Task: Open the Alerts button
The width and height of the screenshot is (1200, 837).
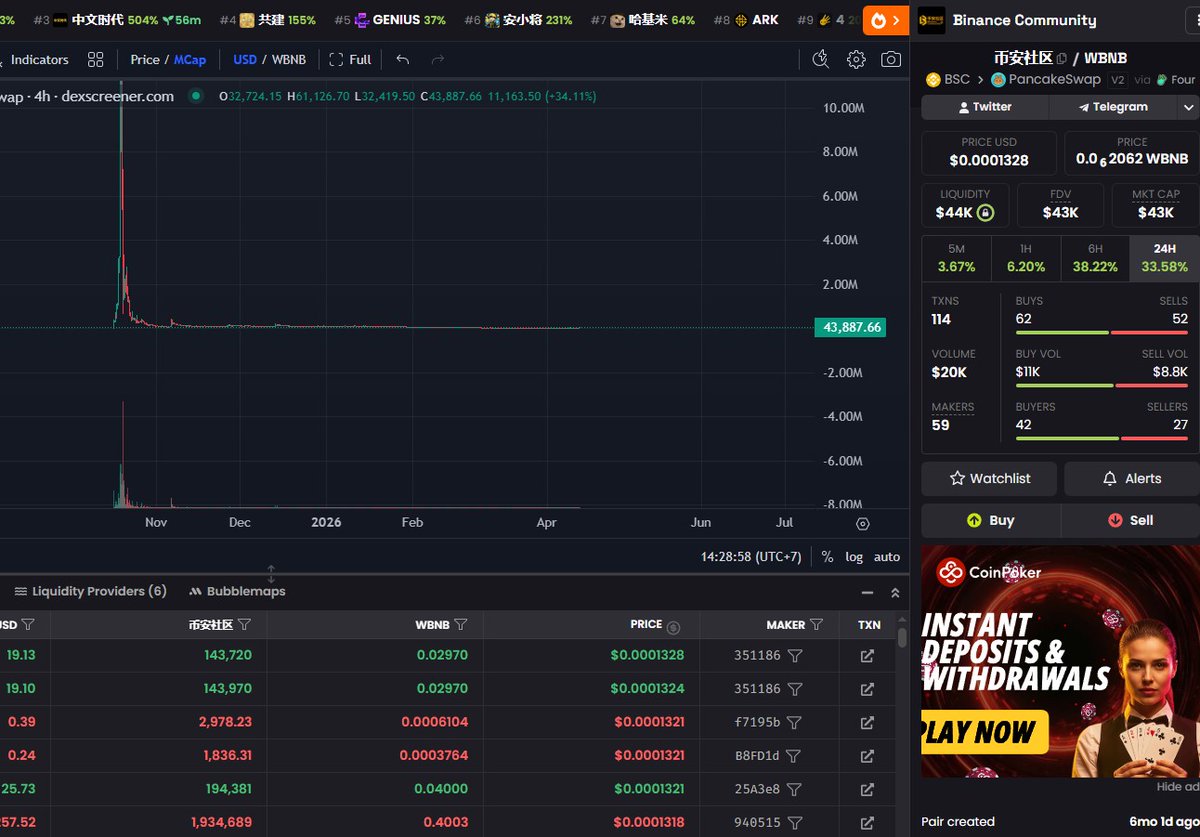Action: pyautogui.click(x=1131, y=478)
